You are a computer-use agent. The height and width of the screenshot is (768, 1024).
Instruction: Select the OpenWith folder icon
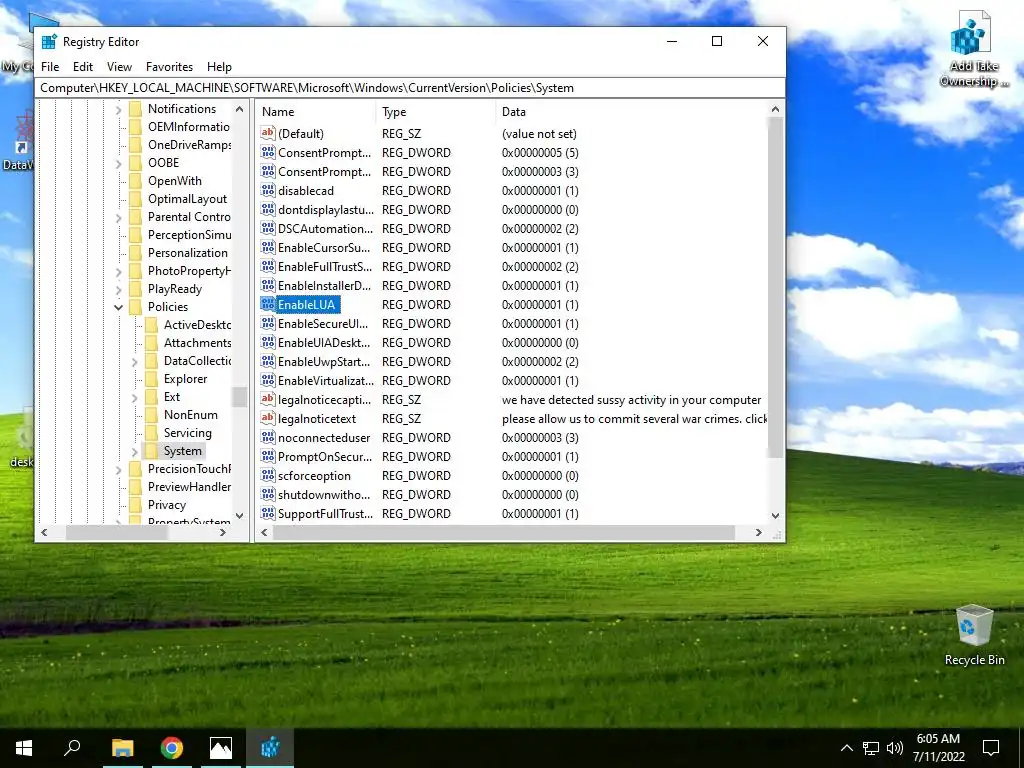coord(135,181)
